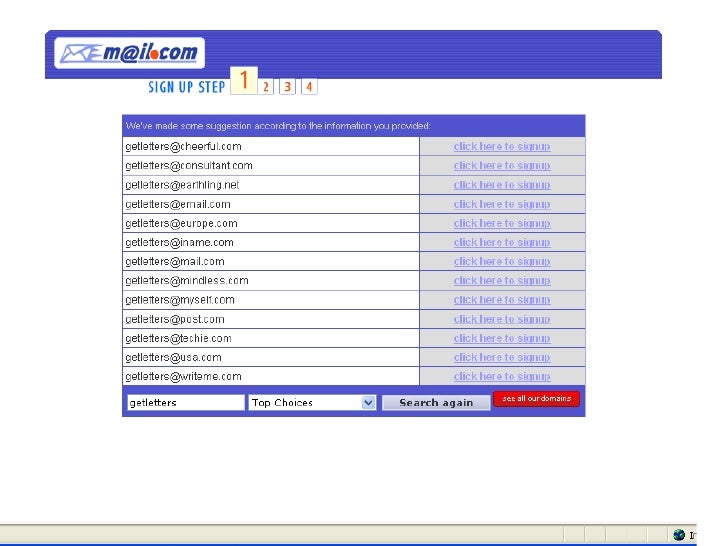Select the getletters@post.com text
This screenshot has width=728, height=546.
[175, 319]
